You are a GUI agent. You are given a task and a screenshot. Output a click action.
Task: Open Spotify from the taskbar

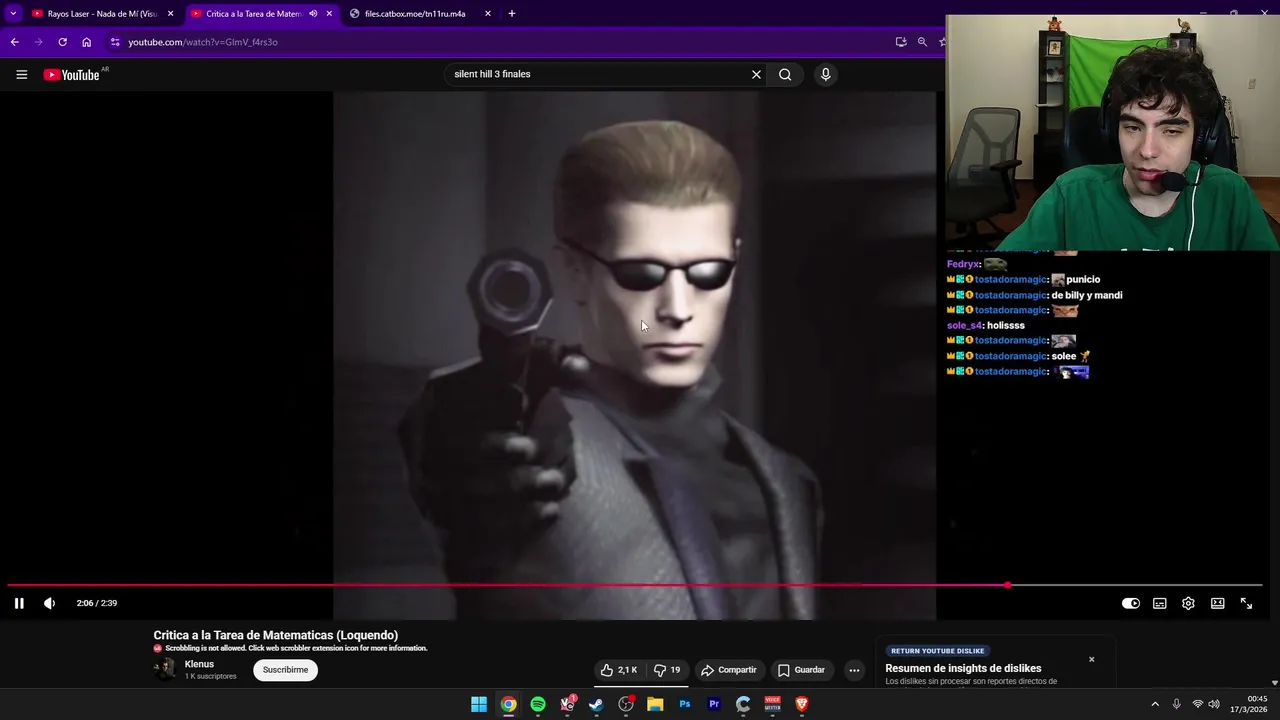(x=538, y=704)
